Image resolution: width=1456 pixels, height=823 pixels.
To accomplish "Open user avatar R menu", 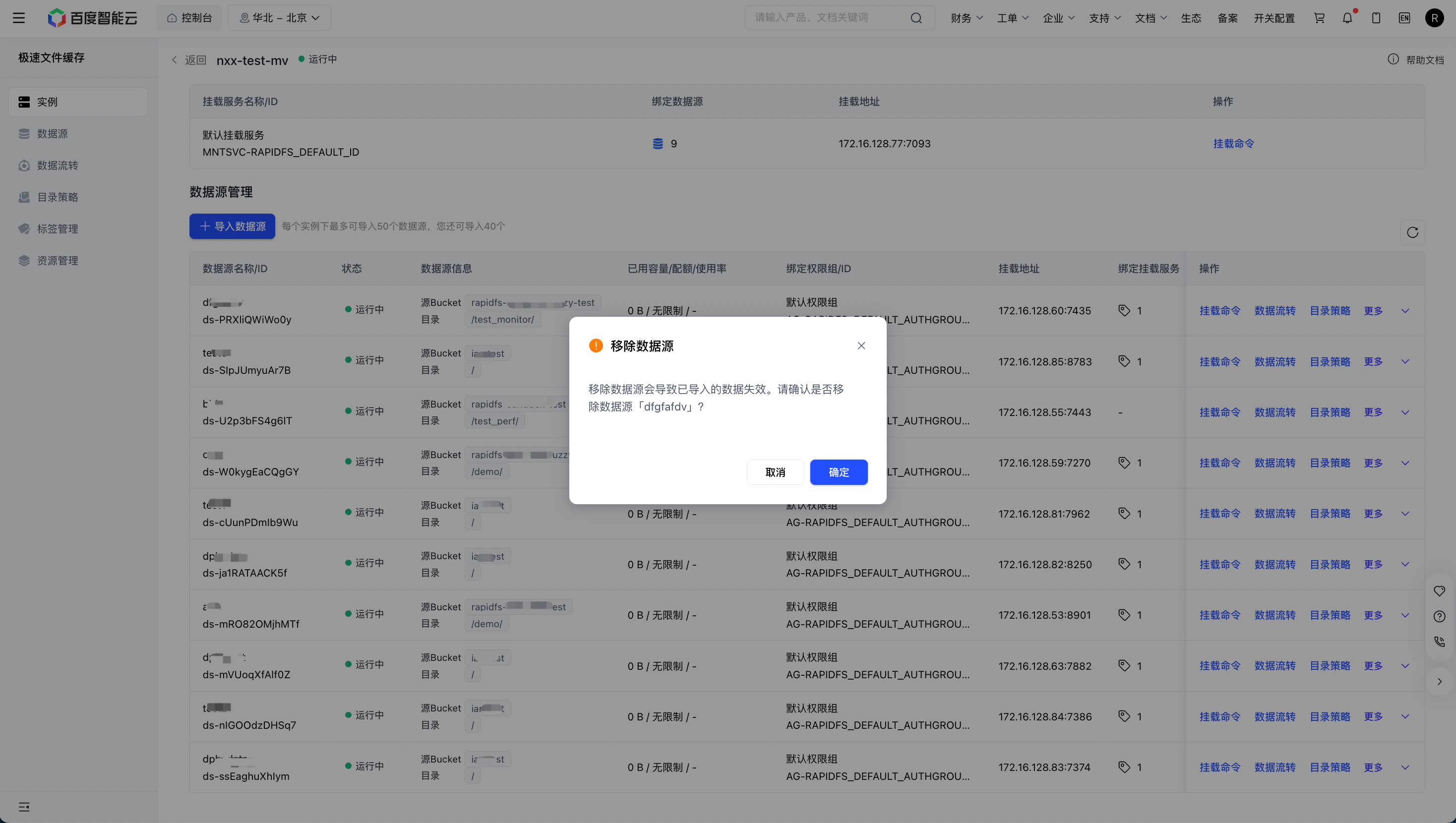I will 1435,18.
